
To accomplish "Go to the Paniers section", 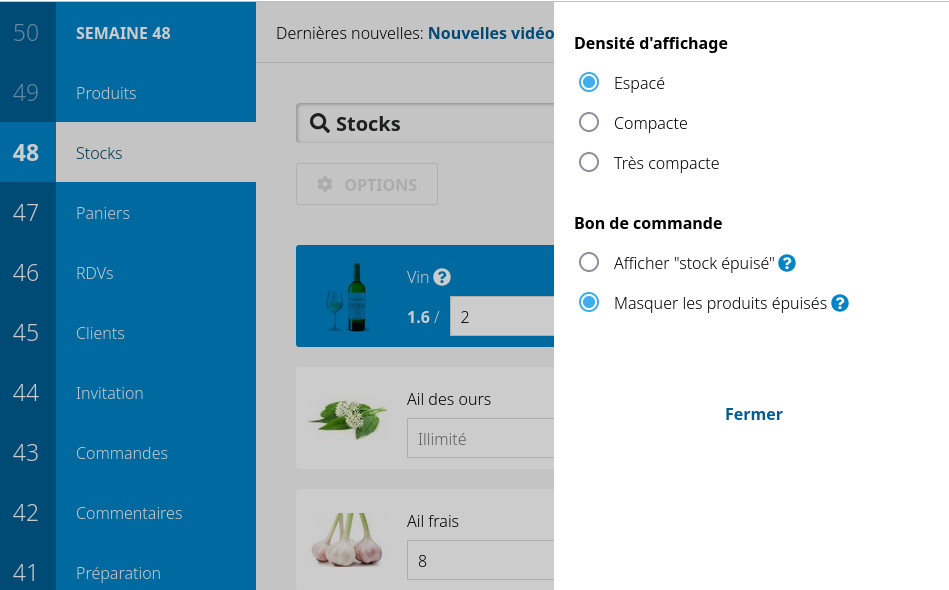I will 103,213.
